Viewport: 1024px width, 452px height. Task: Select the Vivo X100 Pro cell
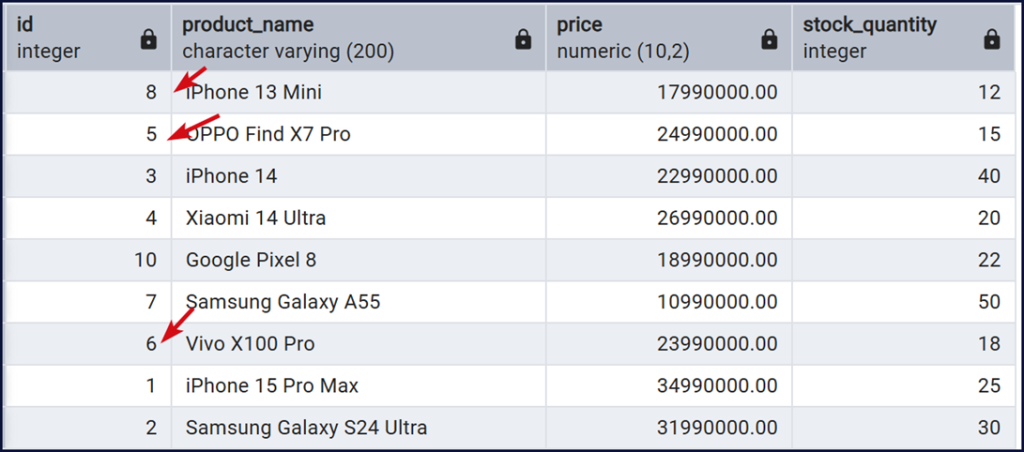[x=250, y=344]
